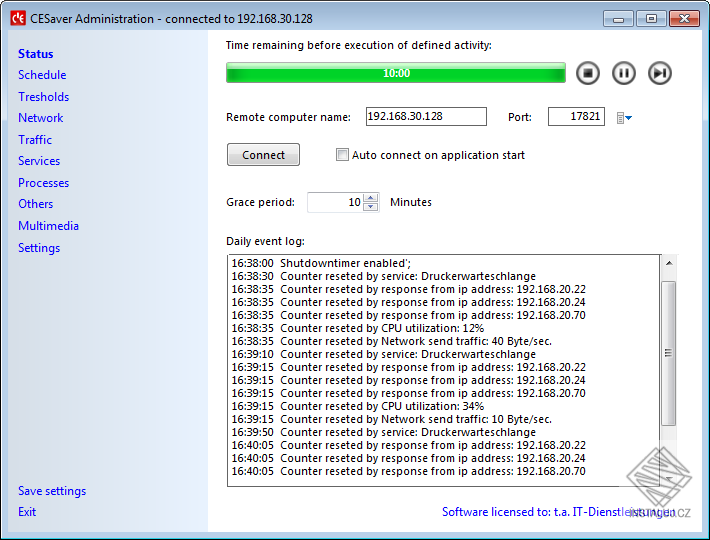Click the Connect button
Image resolution: width=710 pixels, height=540 pixels.
click(x=263, y=155)
